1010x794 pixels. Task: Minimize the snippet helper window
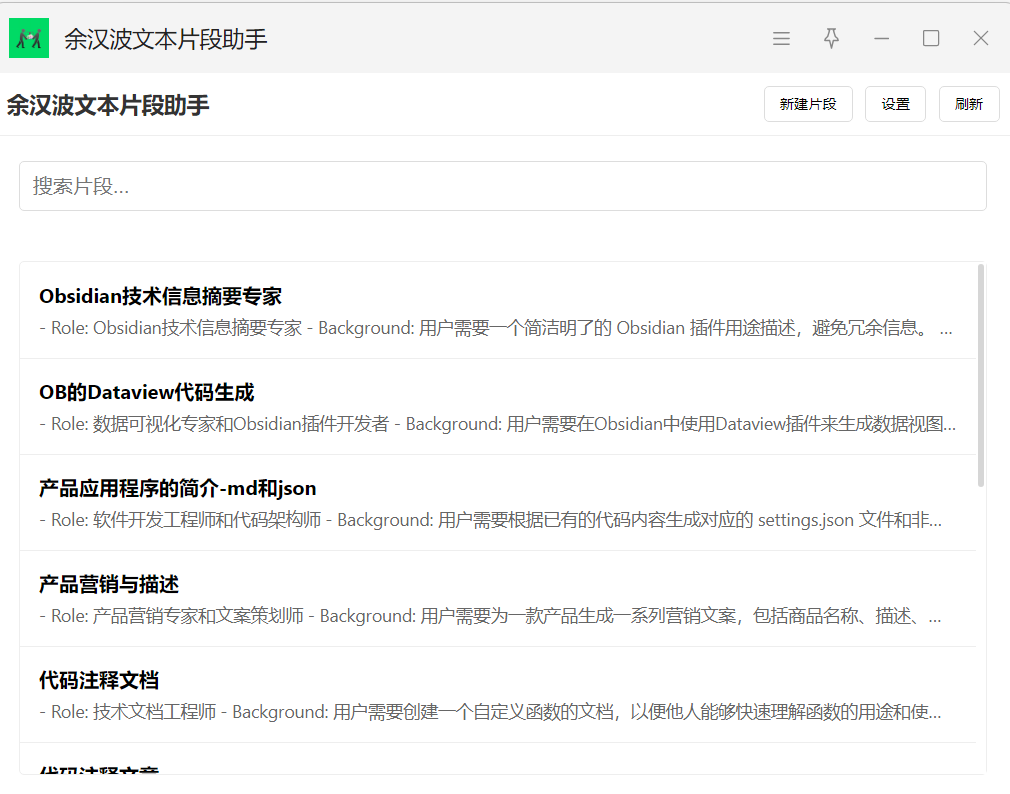881,39
